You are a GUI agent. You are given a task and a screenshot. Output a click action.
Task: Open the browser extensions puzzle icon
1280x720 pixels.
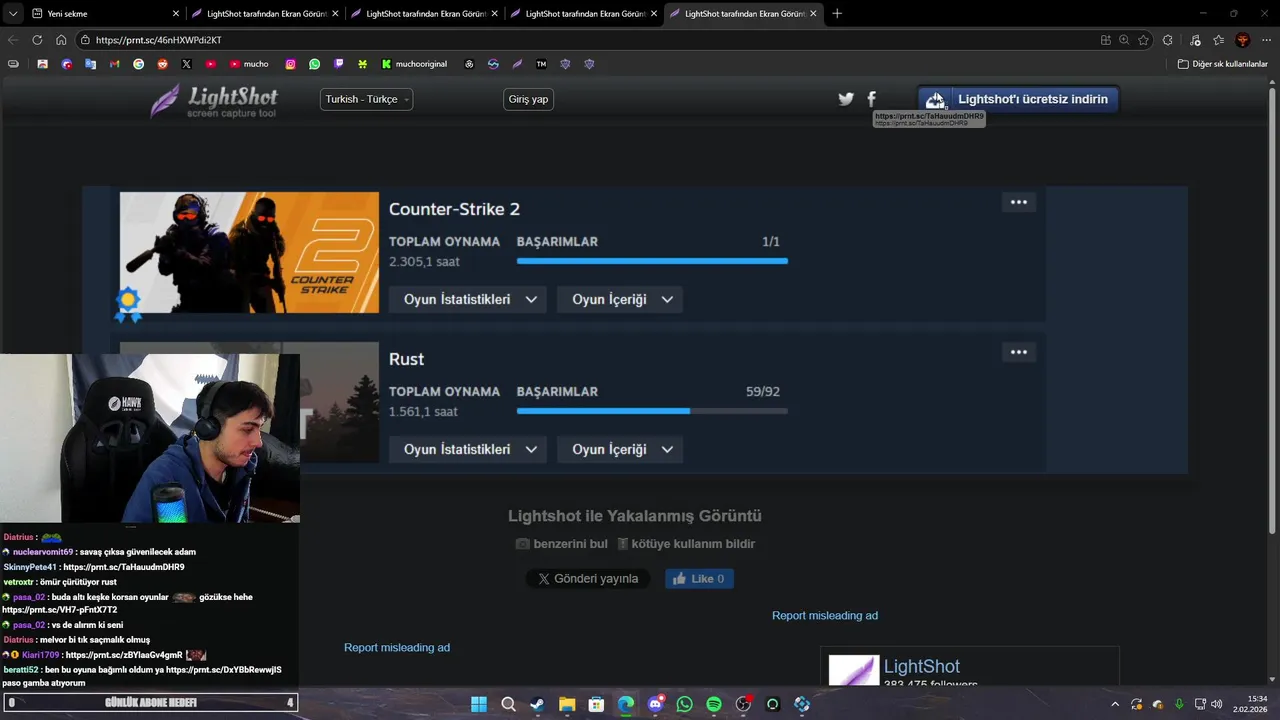click(1168, 40)
